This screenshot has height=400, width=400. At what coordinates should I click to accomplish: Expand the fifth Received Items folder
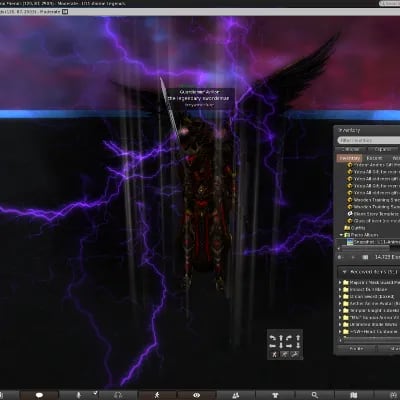pyautogui.click(x=340, y=310)
